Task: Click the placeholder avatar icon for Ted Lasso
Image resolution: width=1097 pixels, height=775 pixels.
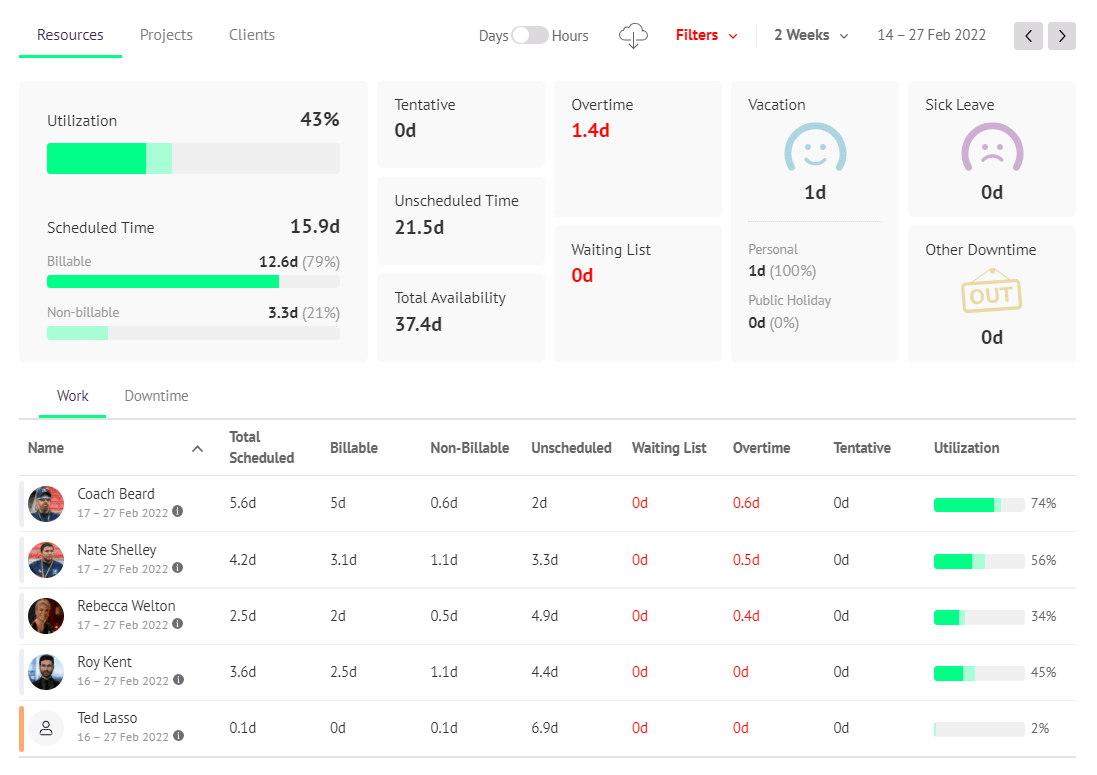Action: point(45,728)
